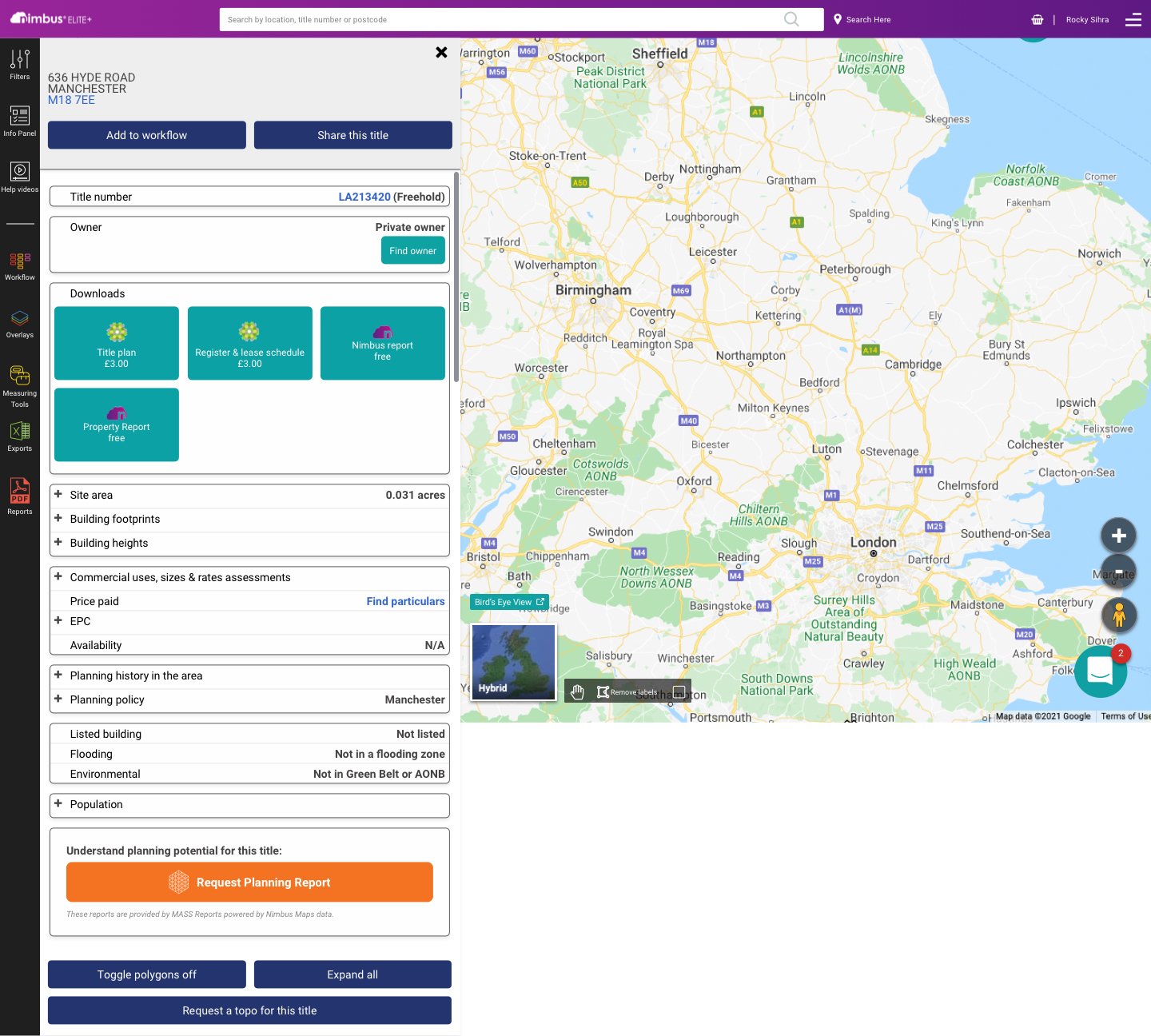Open the Workflow sidebar item
The image size is (1151, 1036).
tap(20, 266)
